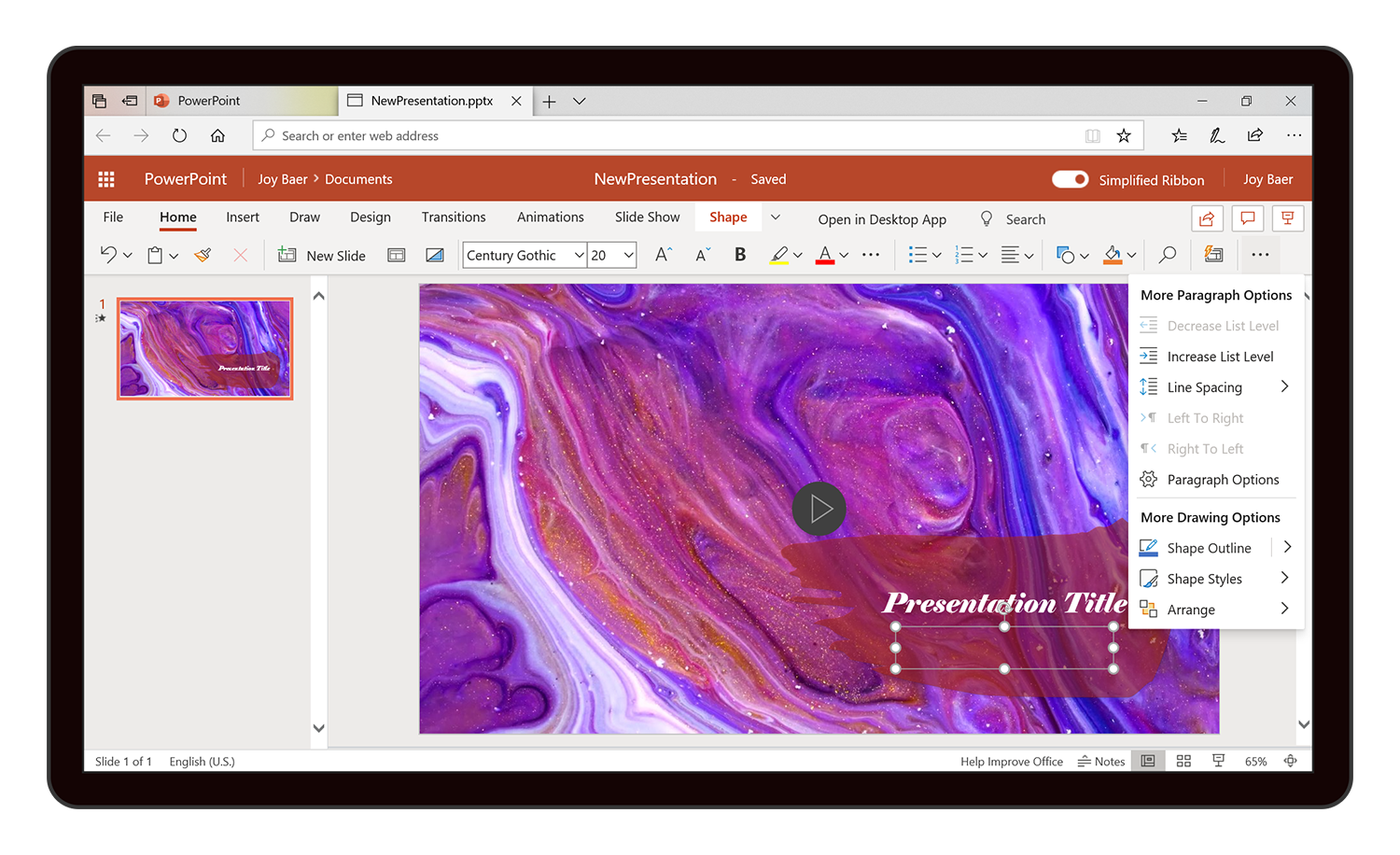Click the ribbon Search box
The image size is (1400, 855).
click(1013, 219)
